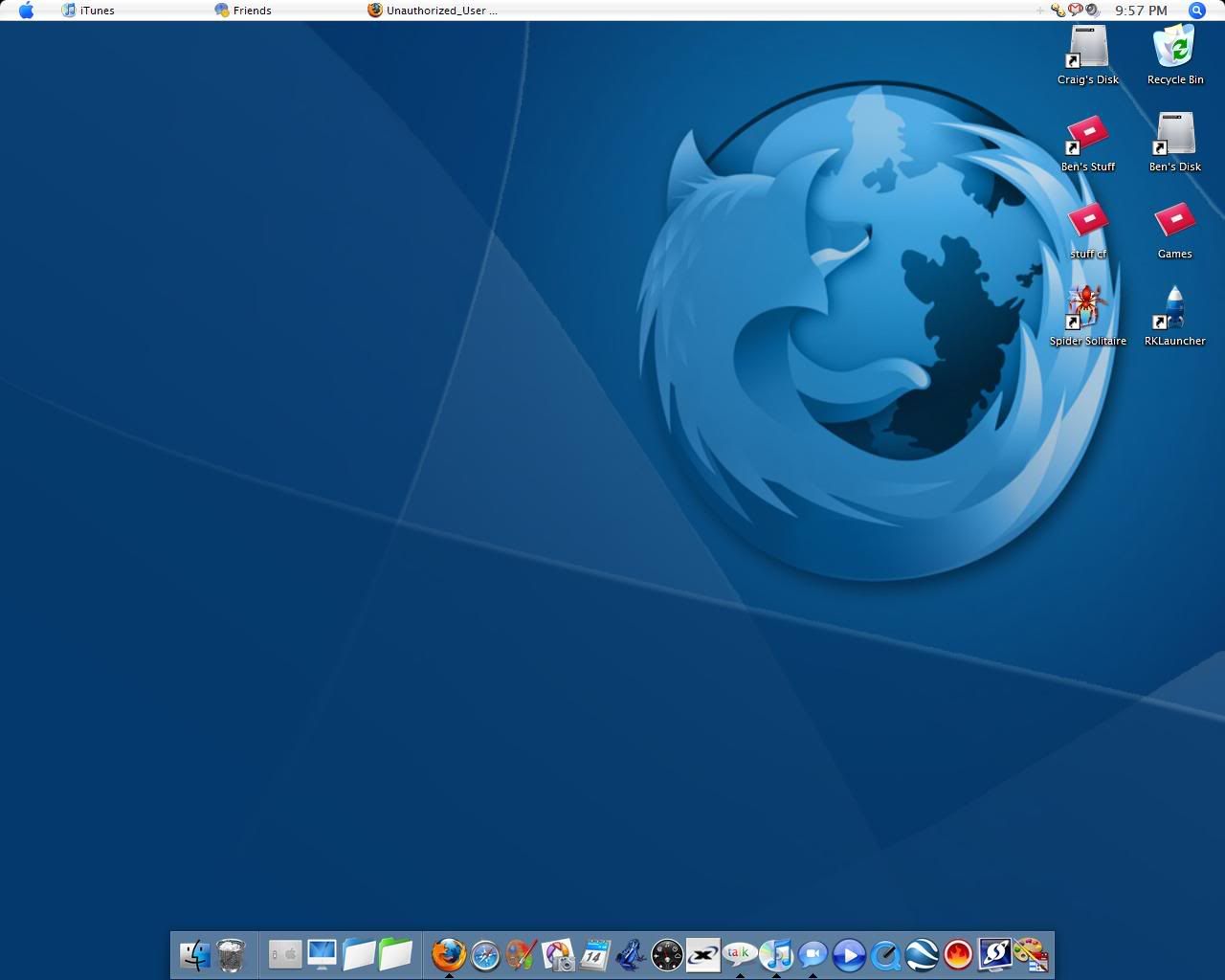The width and height of the screenshot is (1225, 980).
Task: Open Finder in the dock
Action: pyautogui.click(x=195, y=954)
